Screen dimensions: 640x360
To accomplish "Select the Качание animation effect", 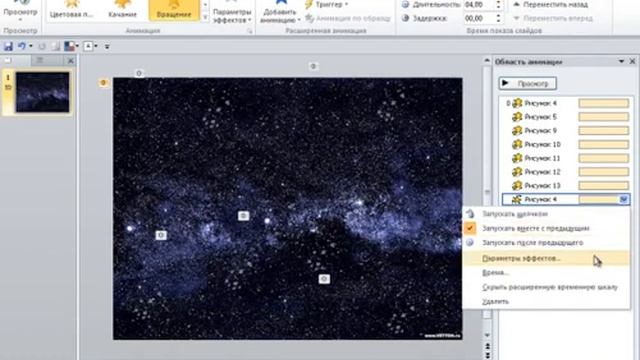I will 122,10.
